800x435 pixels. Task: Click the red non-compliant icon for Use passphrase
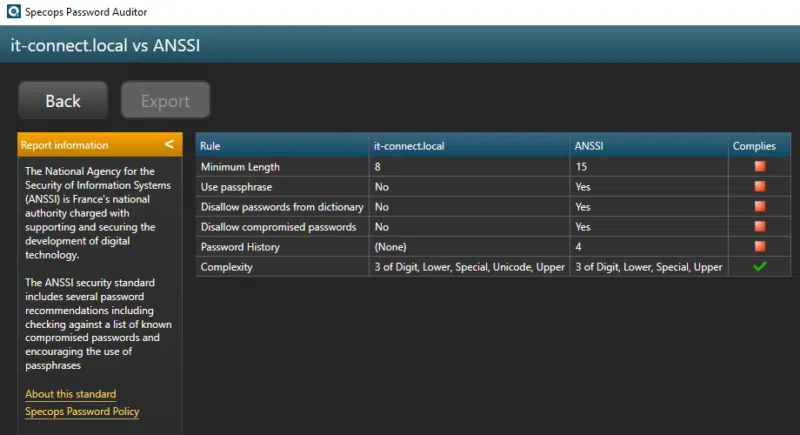[x=760, y=186]
